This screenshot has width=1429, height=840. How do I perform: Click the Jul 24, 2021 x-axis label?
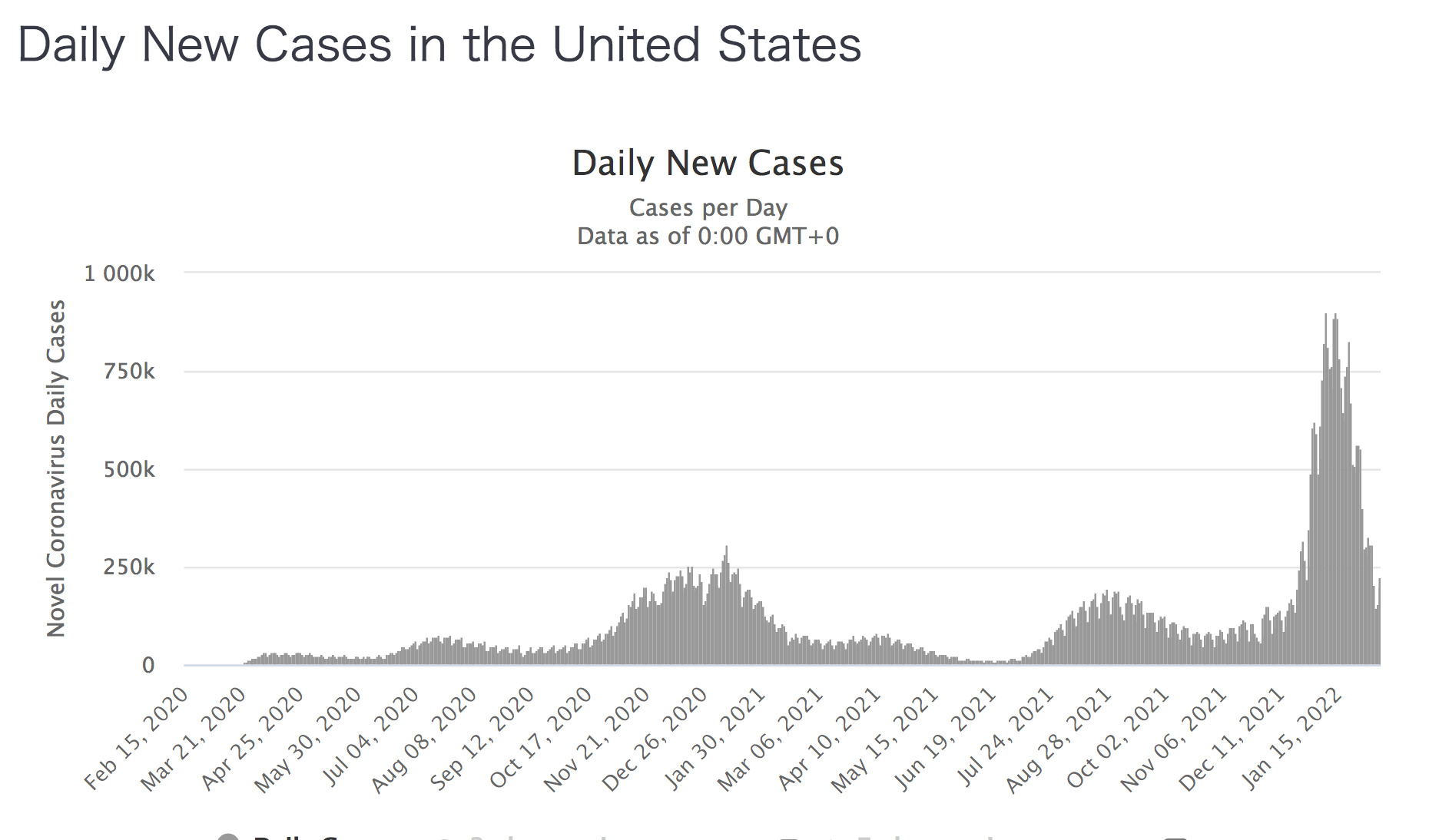[x=1006, y=737]
